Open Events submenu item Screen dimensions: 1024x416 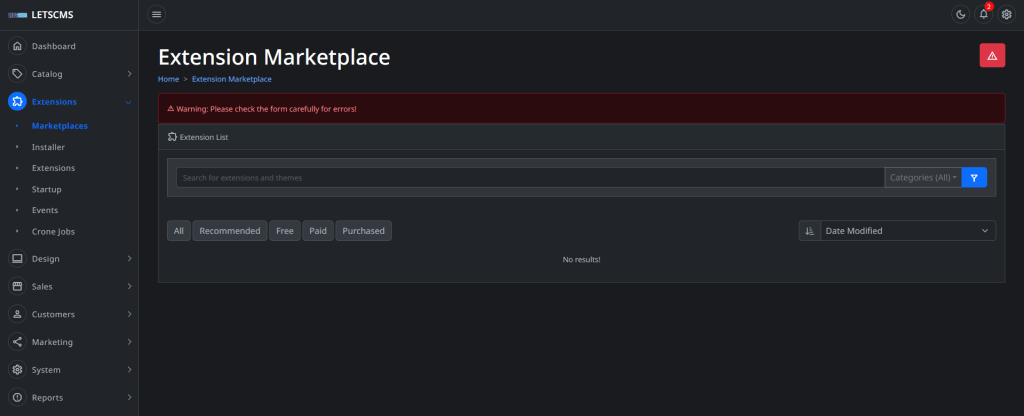[x=45, y=210]
